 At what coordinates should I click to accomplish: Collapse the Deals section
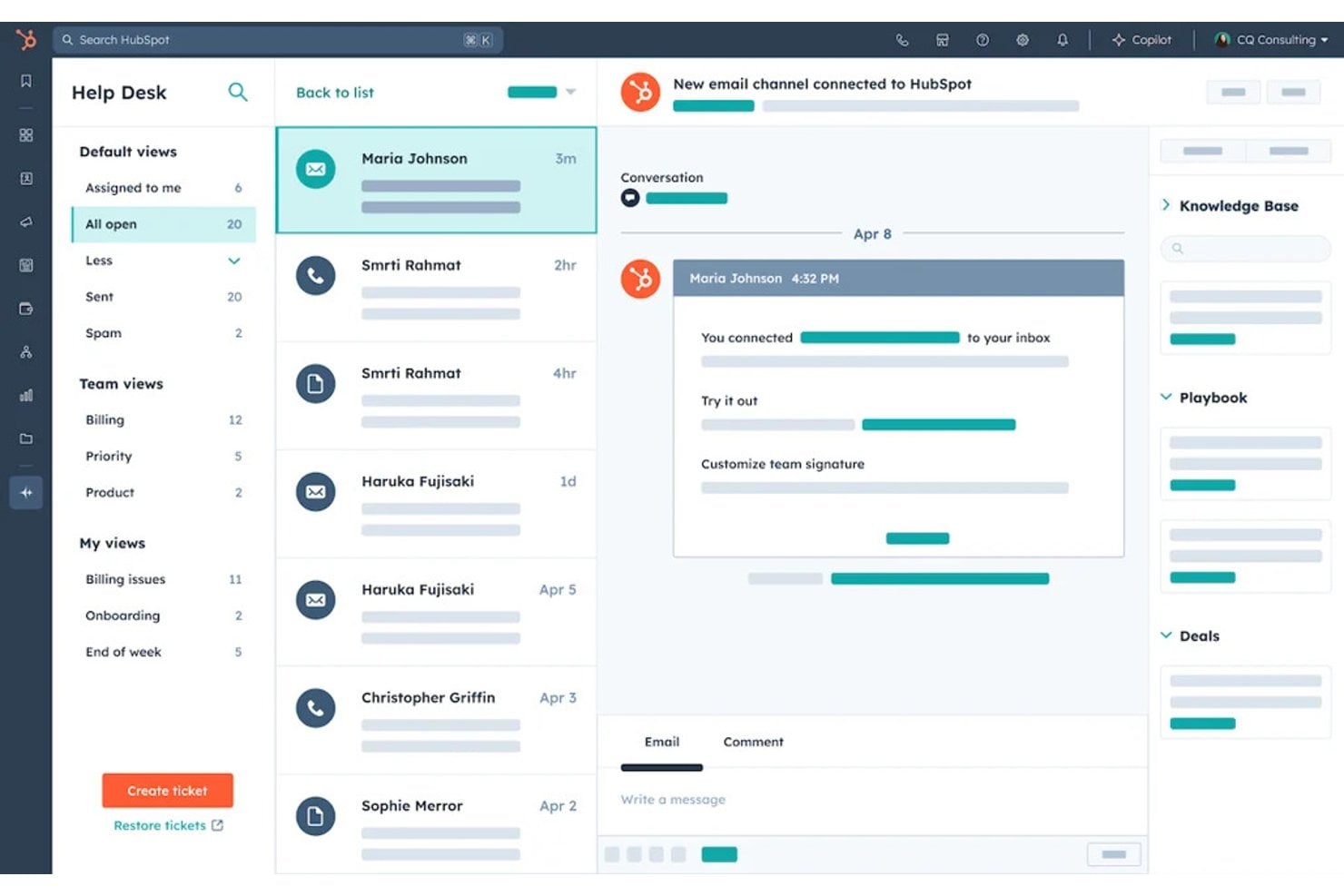1166,635
